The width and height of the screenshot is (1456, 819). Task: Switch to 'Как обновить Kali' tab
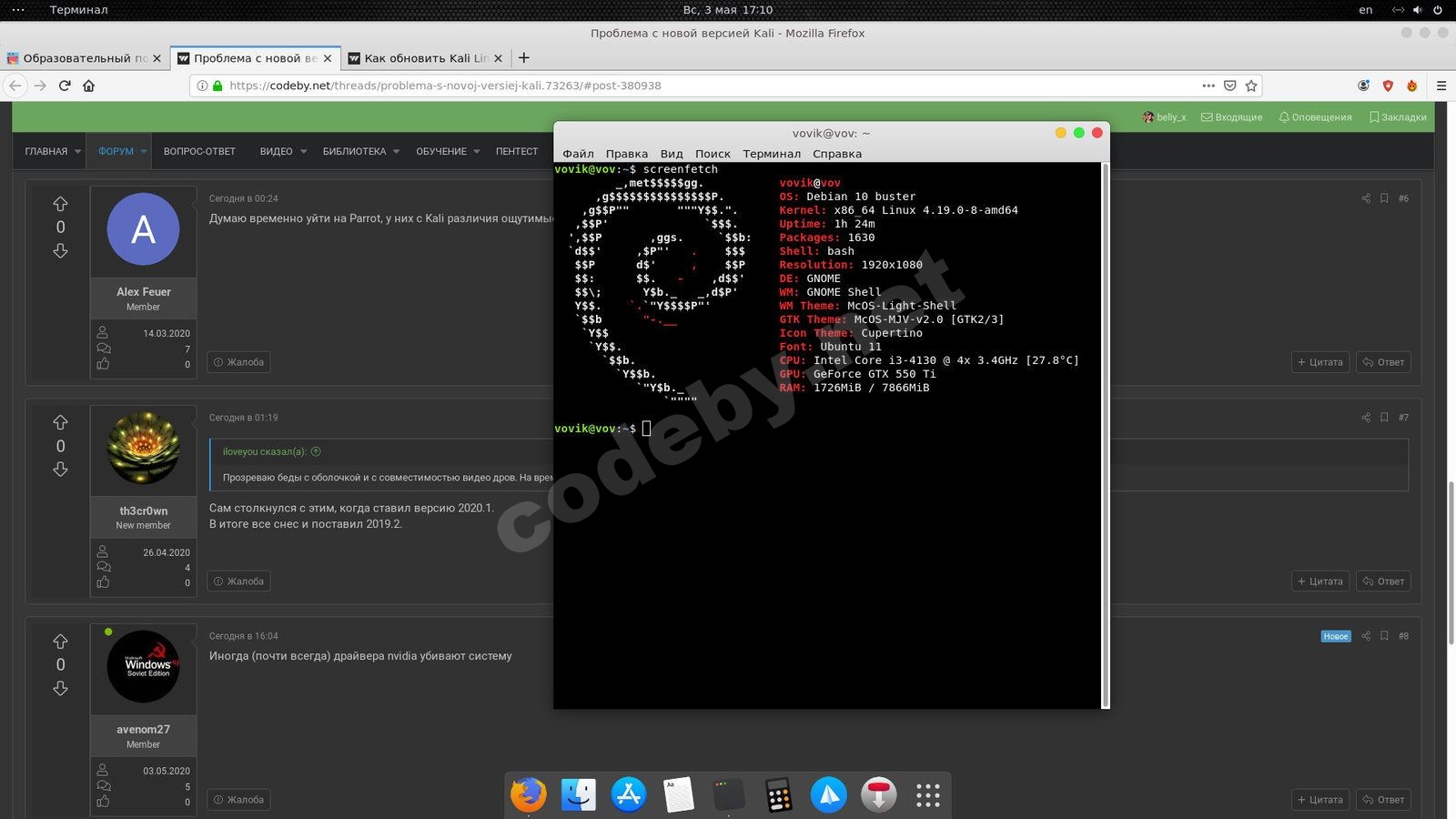point(426,58)
